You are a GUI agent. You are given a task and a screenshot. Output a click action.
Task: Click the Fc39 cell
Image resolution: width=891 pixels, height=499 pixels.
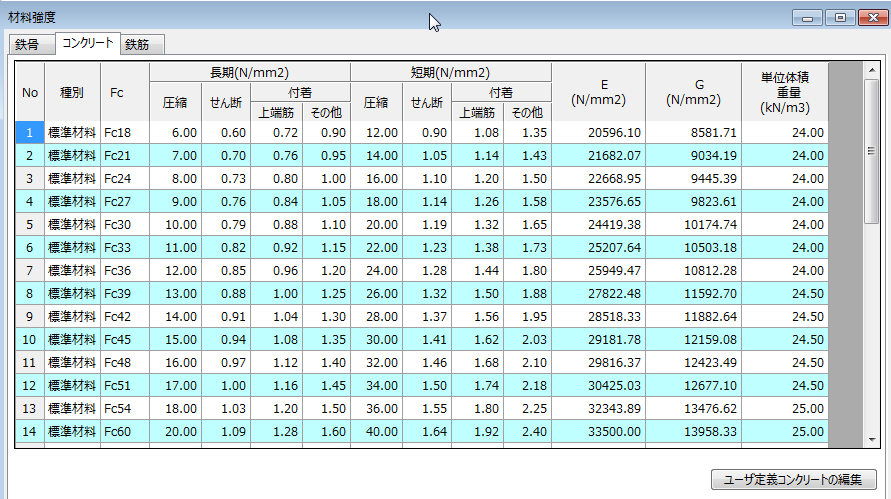tap(125, 293)
